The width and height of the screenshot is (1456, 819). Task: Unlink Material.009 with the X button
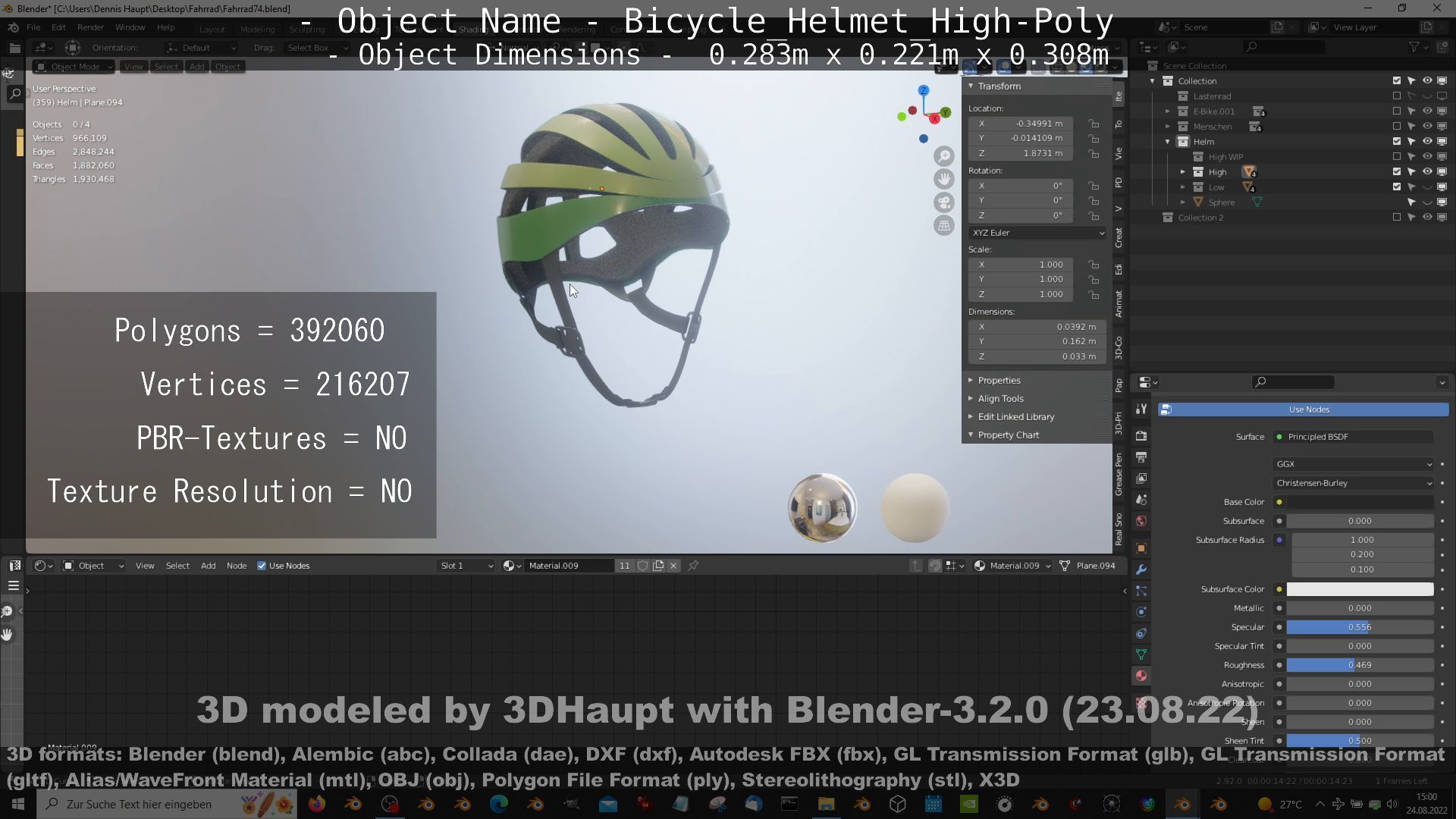673,566
